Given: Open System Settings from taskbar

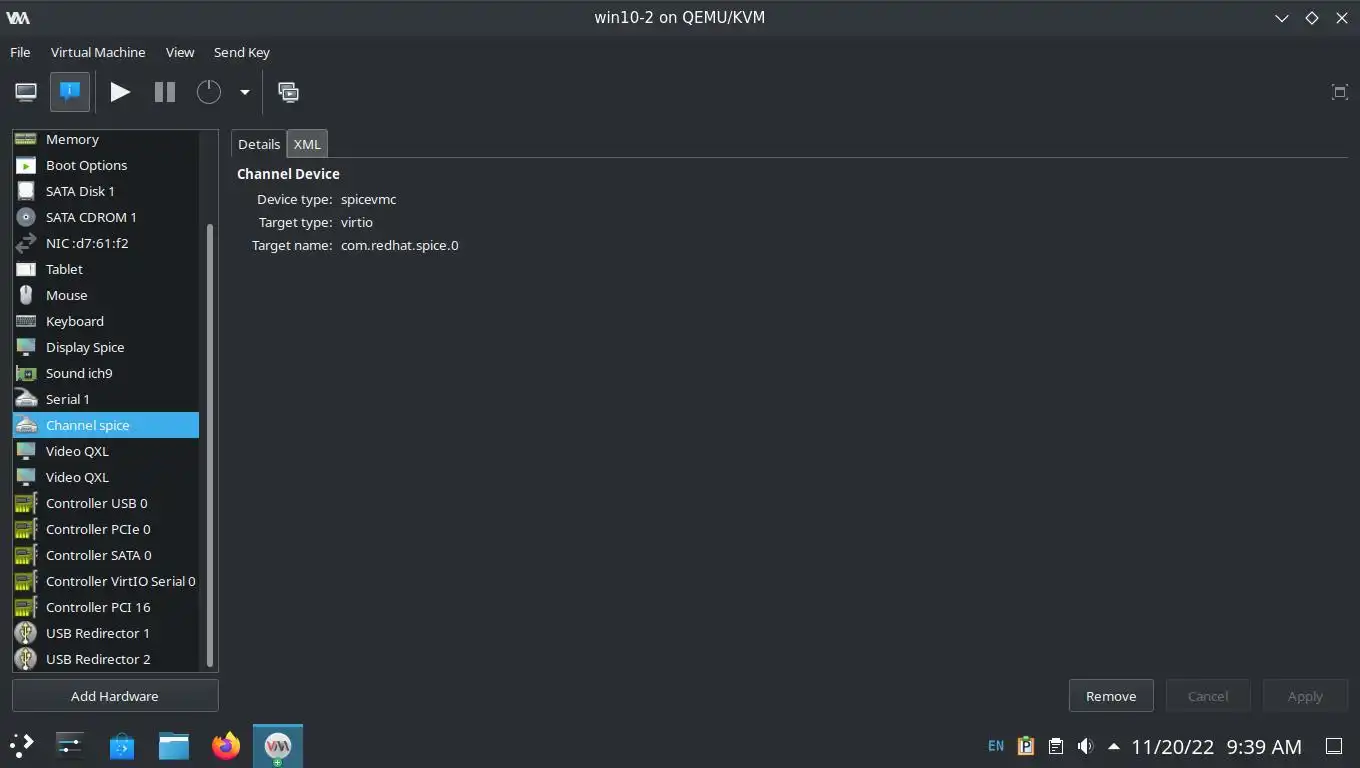Looking at the screenshot, I should point(70,745).
